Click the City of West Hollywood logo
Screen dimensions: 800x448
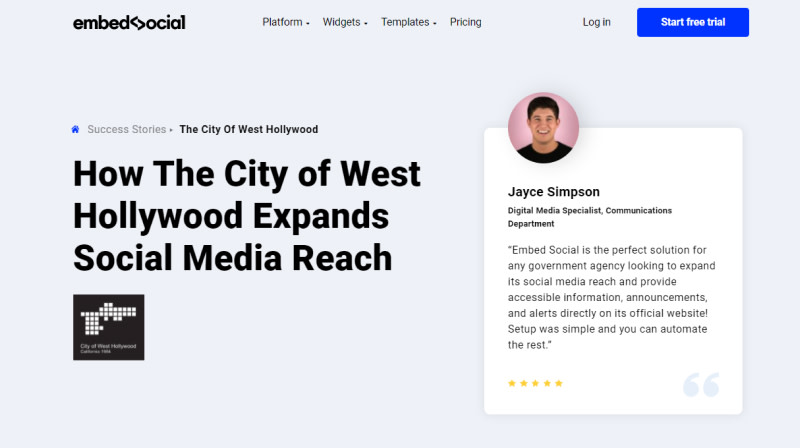click(109, 327)
